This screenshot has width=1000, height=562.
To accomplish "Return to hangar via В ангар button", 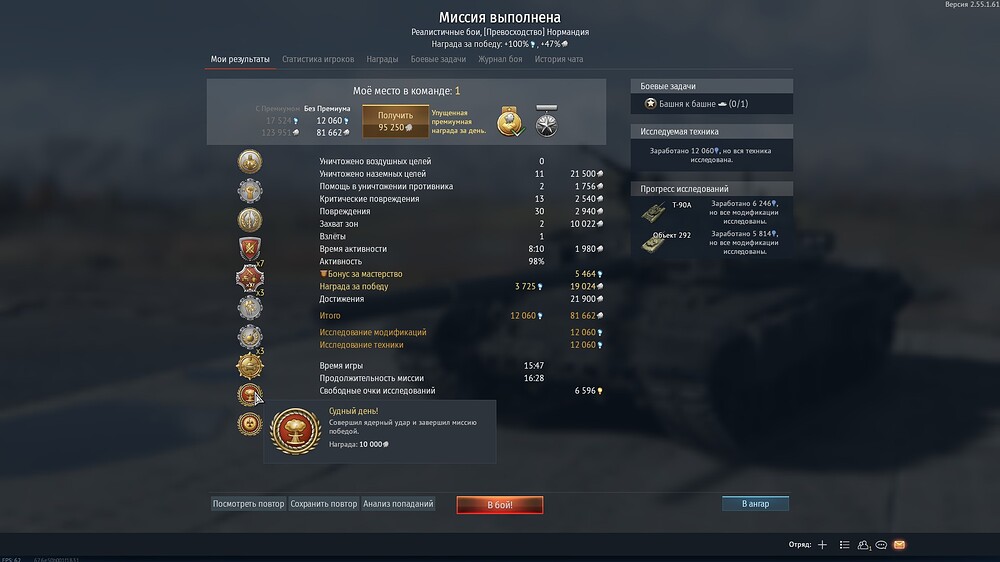I will (755, 504).
